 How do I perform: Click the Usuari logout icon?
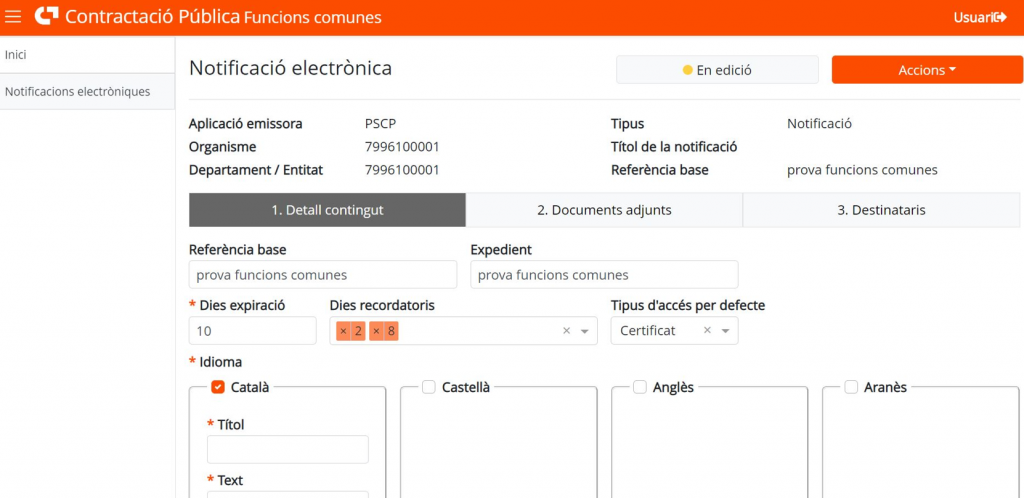click(1000, 17)
